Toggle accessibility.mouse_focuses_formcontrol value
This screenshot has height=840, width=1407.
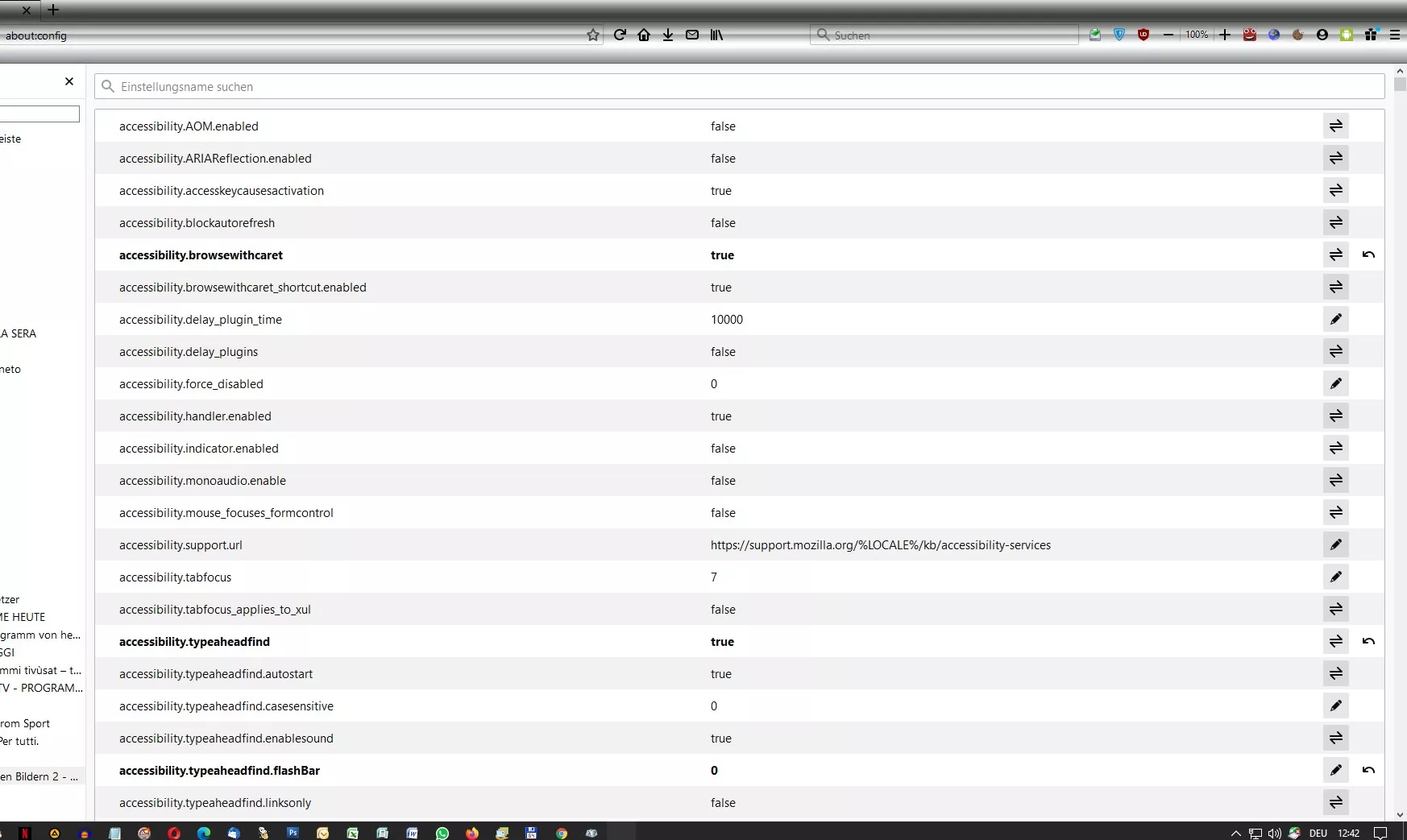coord(1336,512)
